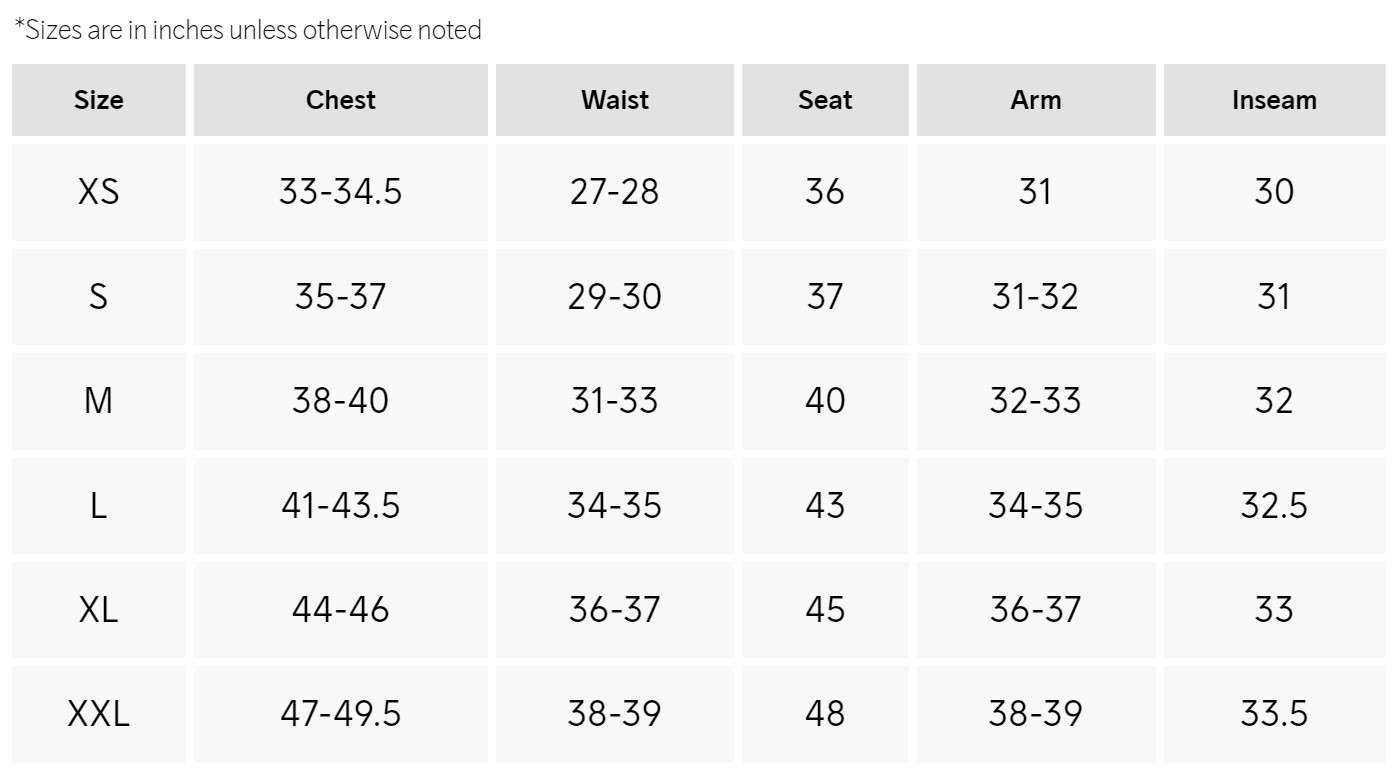Image resolution: width=1398 pixels, height=778 pixels.
Task: Click chest value 47-49.5
Action: point(341,714)
